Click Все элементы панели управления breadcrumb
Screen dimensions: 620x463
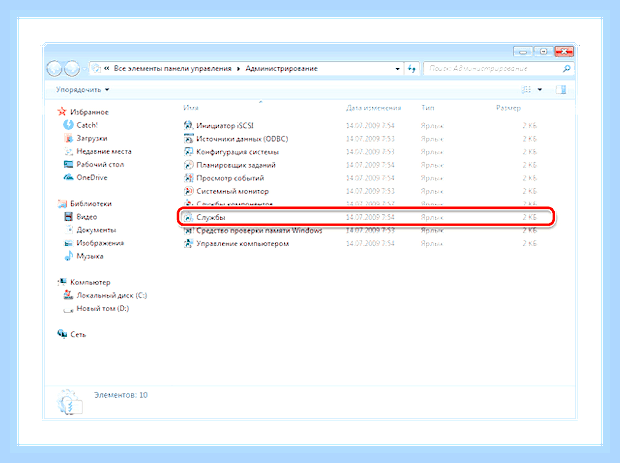172,68
